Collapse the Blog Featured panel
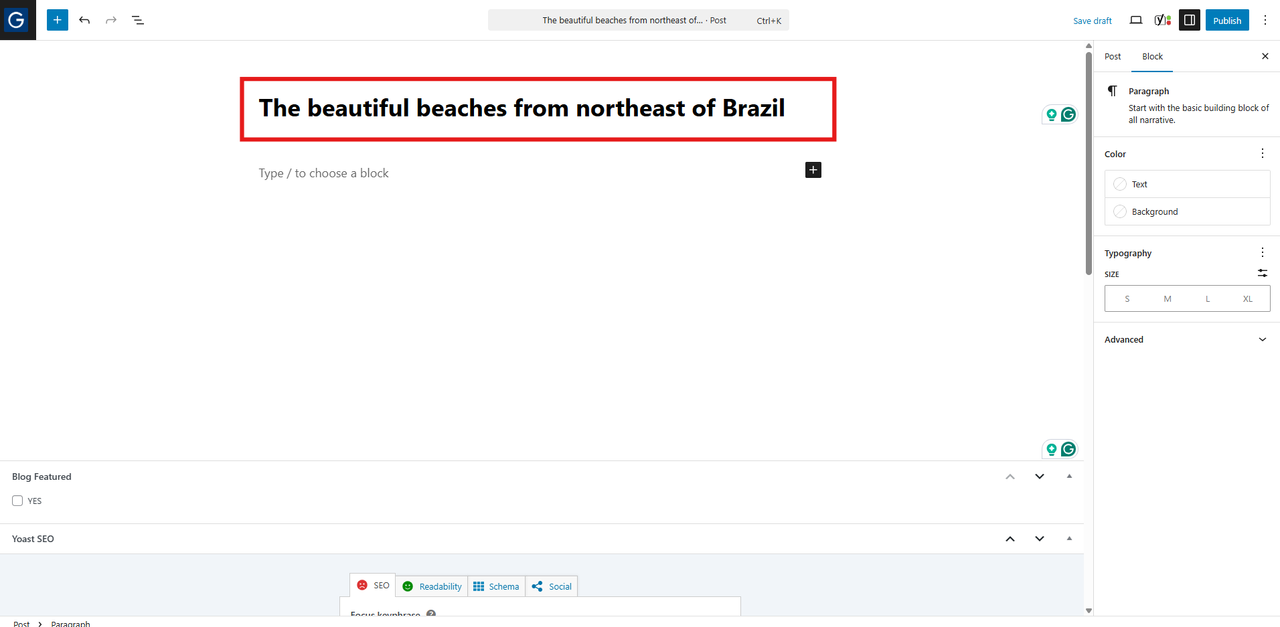 click(x=1069, y=477)
